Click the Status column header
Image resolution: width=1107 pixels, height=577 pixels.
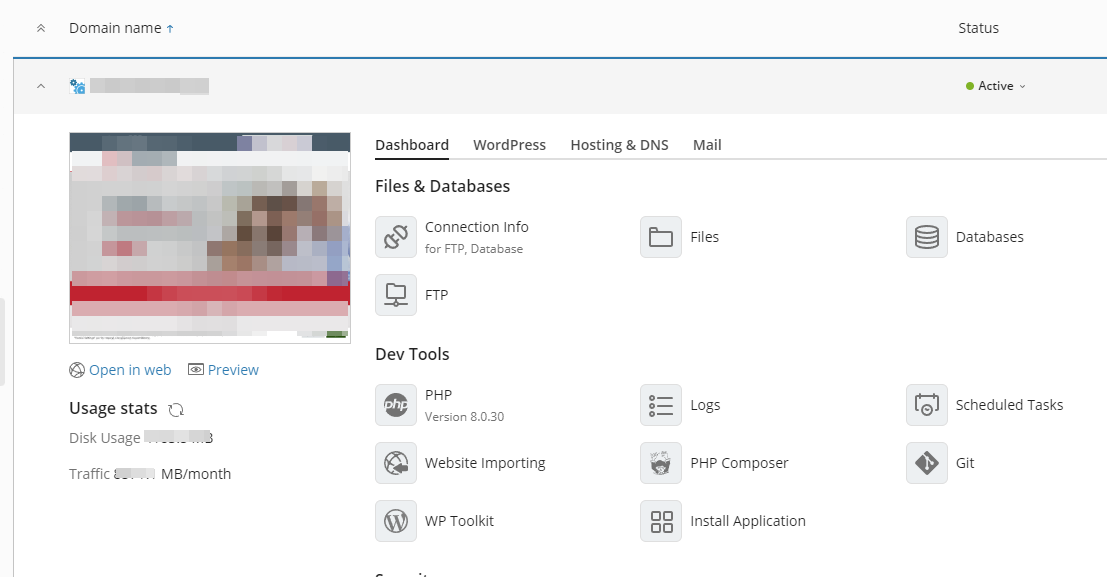(979, 28)
